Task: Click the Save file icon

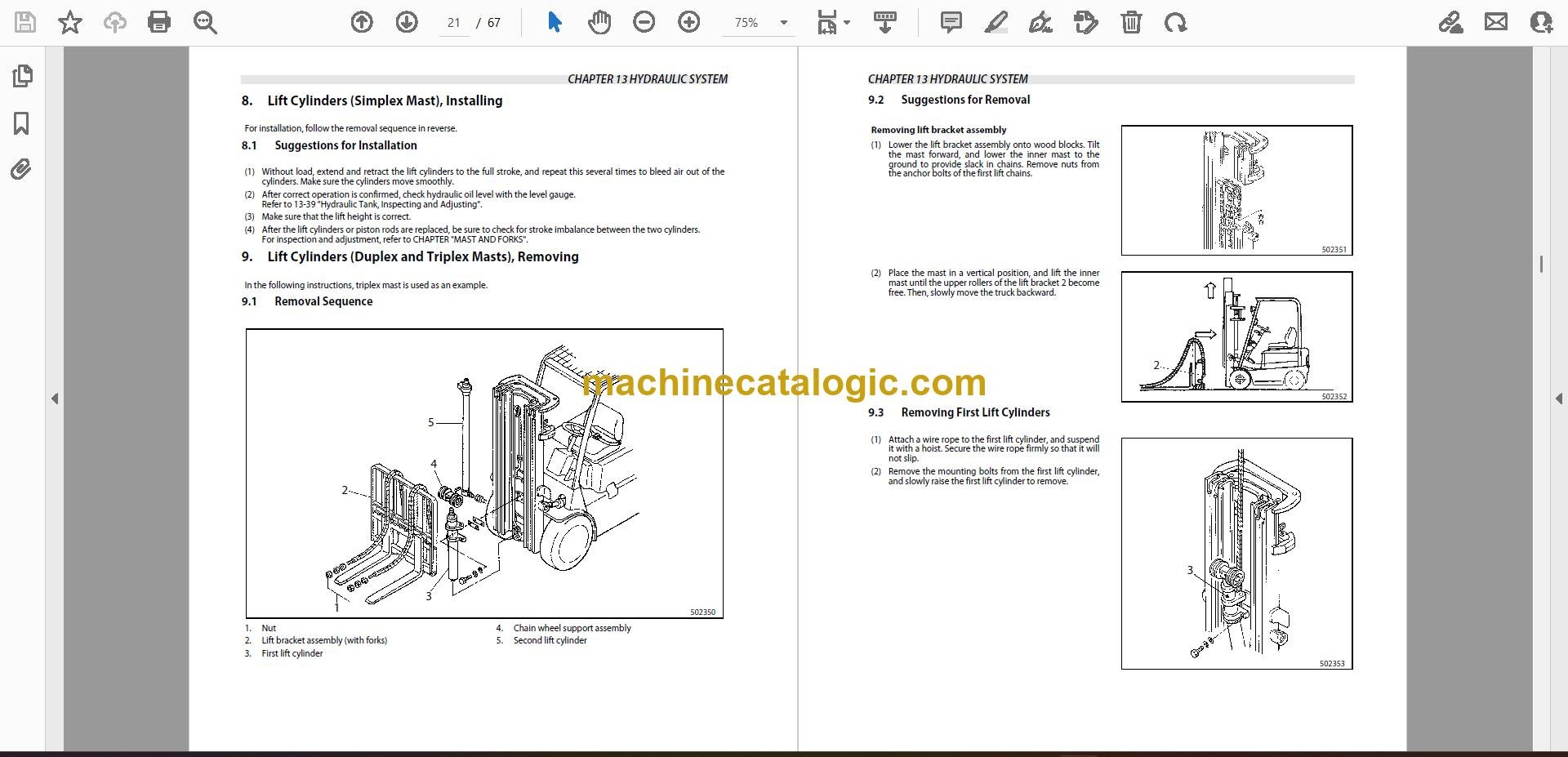Action: (x=25, y=23)
